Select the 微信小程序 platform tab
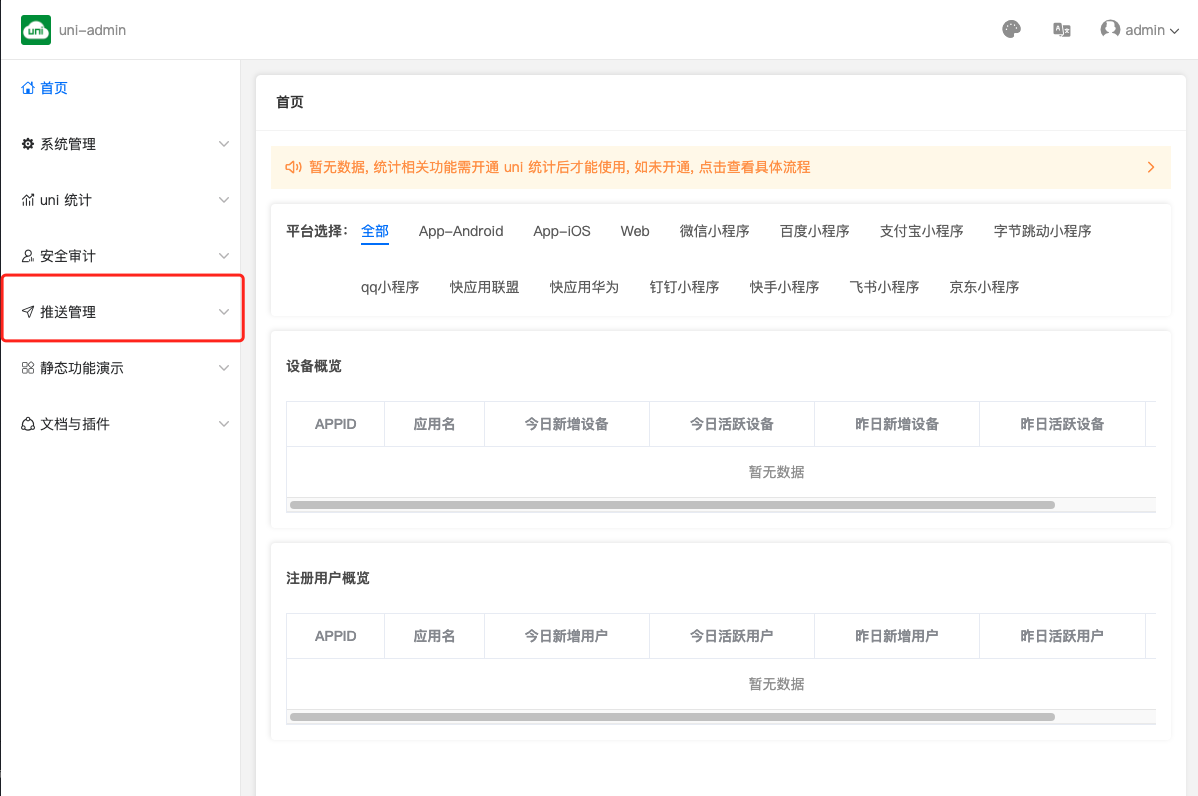 tap(714, 231)
